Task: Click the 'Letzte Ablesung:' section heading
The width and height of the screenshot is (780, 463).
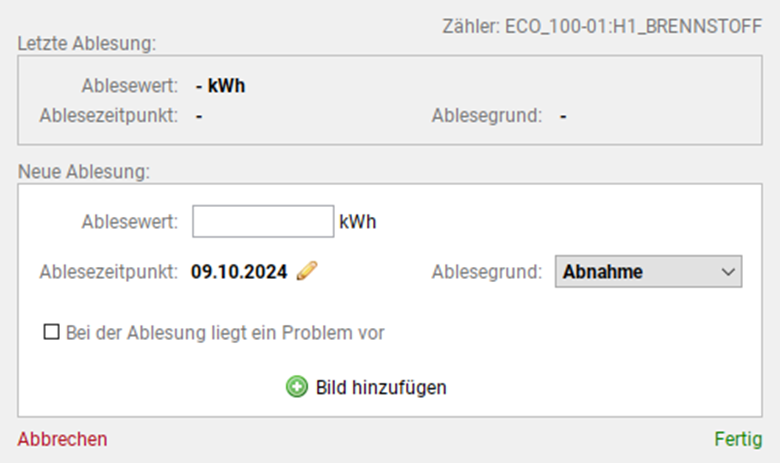Action: point(86,43)
